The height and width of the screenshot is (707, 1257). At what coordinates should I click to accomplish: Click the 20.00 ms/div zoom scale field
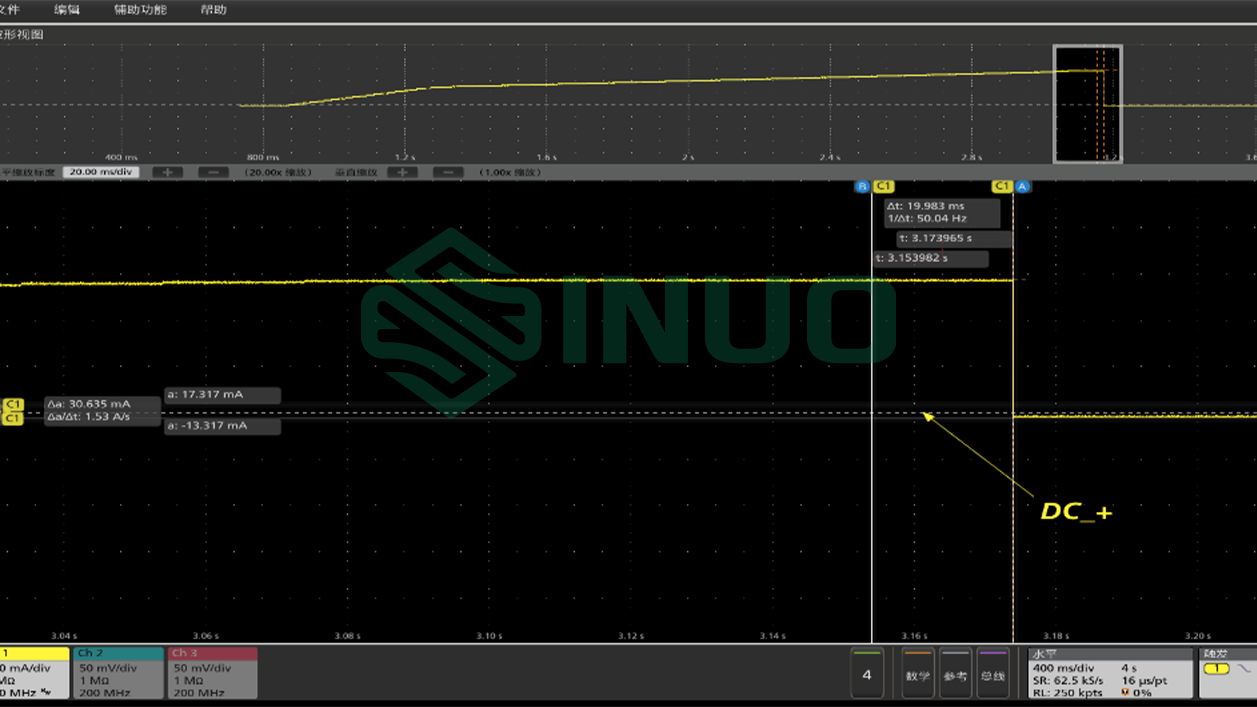tap(102, 172)
